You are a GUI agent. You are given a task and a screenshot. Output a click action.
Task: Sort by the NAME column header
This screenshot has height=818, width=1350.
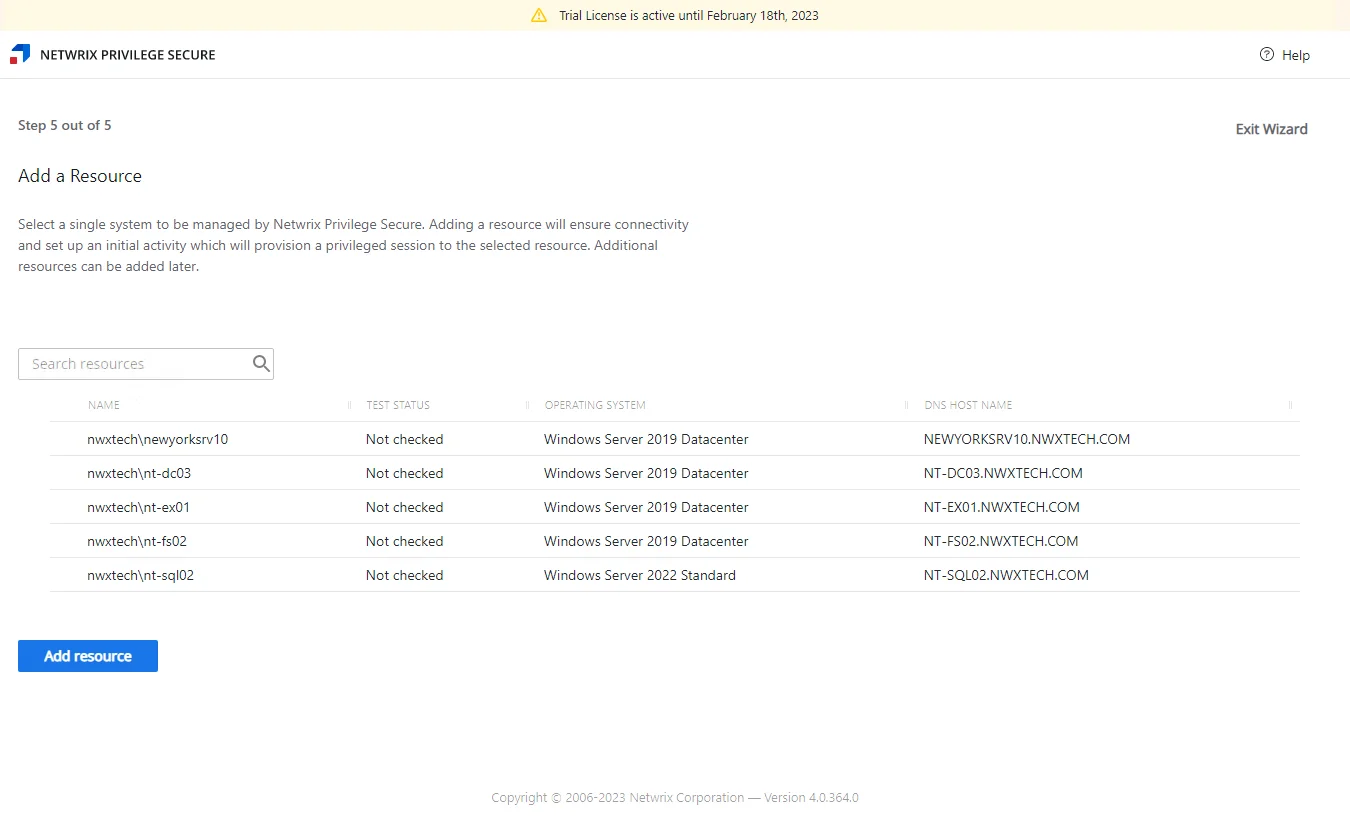point(104,405)
